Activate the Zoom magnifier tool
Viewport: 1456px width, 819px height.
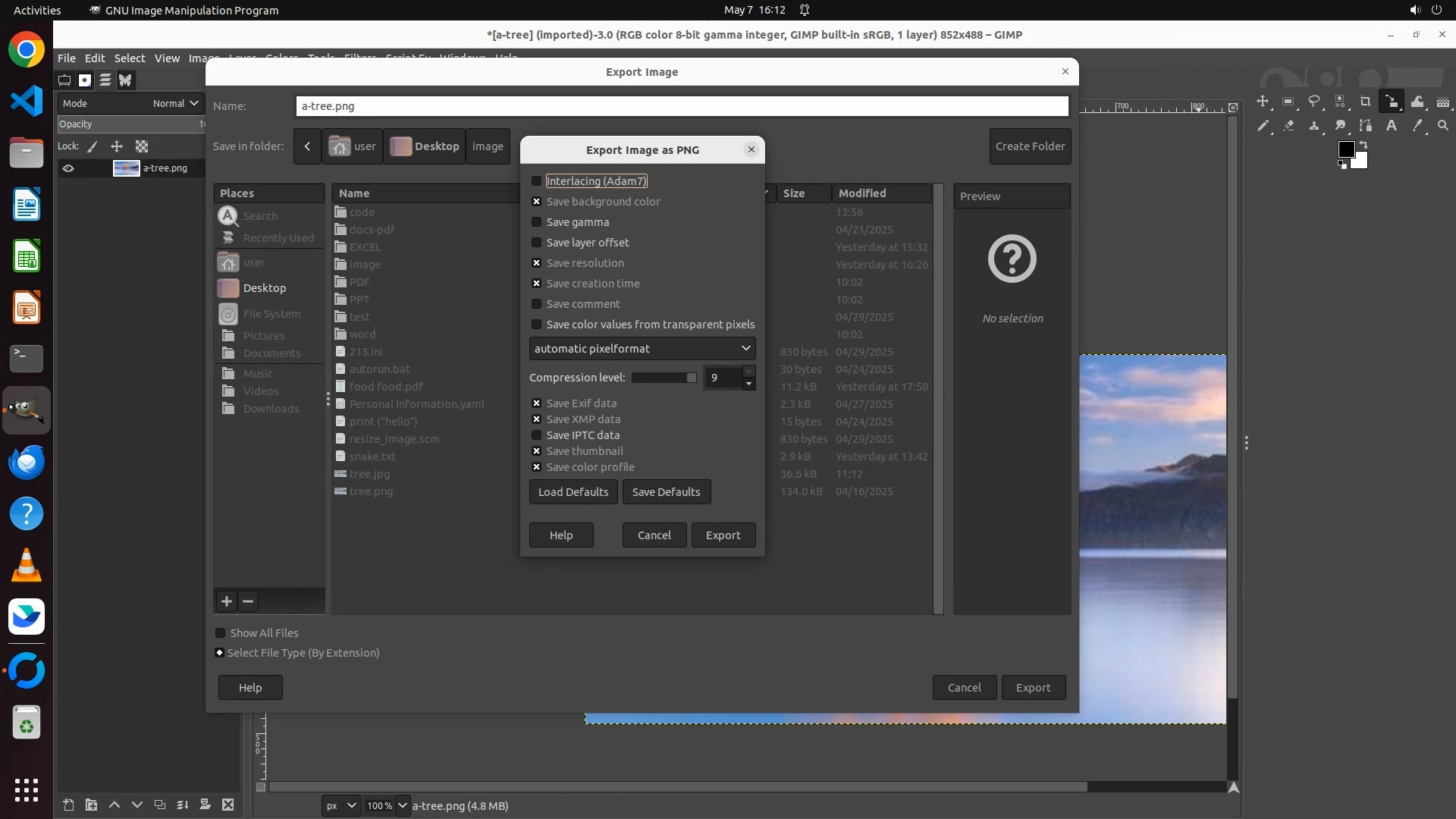tap(1443, 126)
